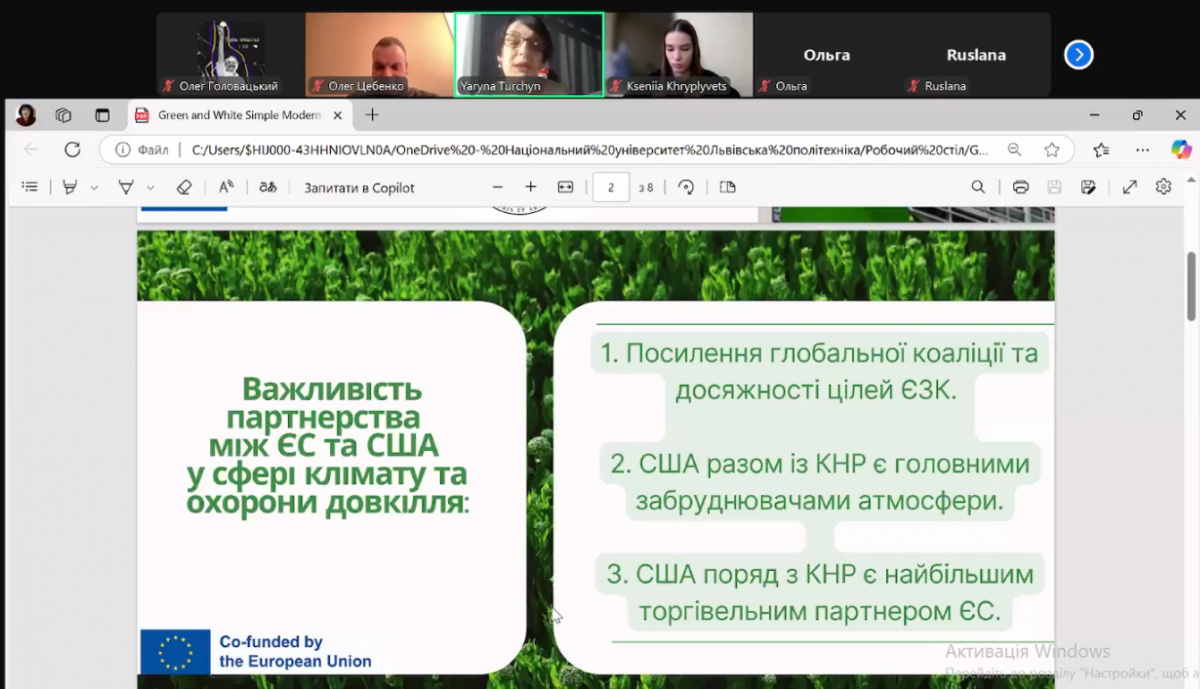Select the Eraser tool
1200x689 pixels.
pyautogui.click(x=183, y=186)
